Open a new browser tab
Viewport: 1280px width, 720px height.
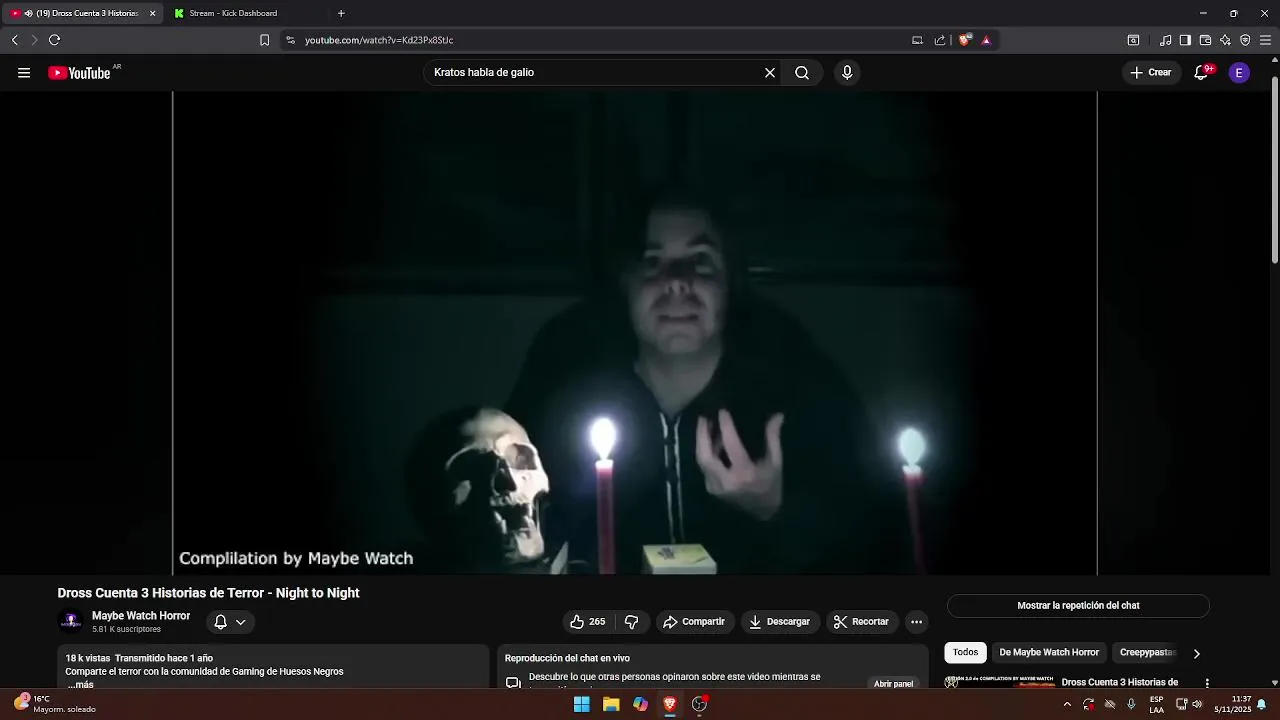(x=341, y=13)
